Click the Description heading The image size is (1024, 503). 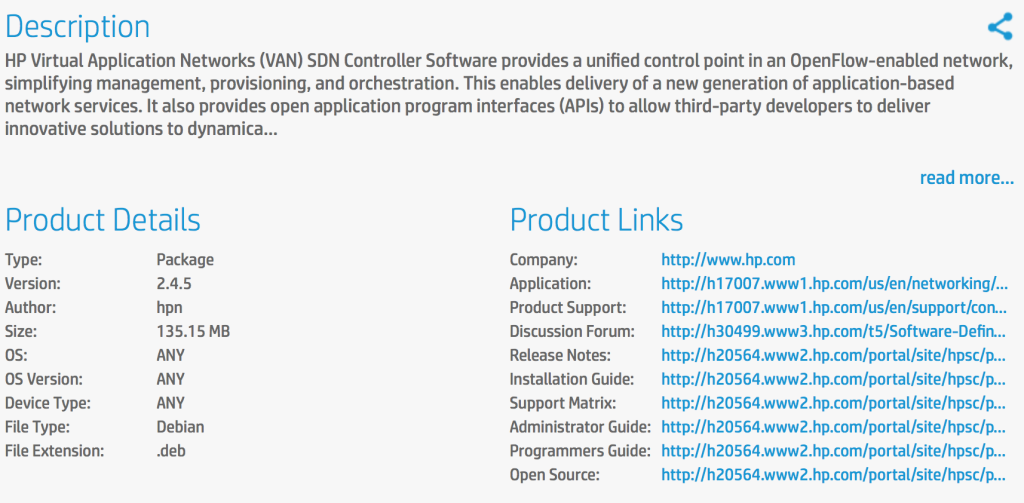point(77,27)
